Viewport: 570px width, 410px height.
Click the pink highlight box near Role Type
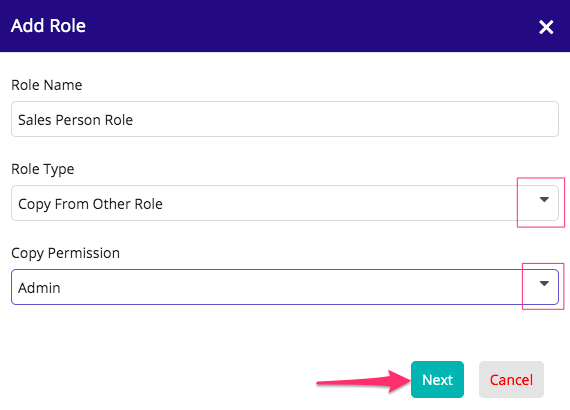(x=541, y=202)
